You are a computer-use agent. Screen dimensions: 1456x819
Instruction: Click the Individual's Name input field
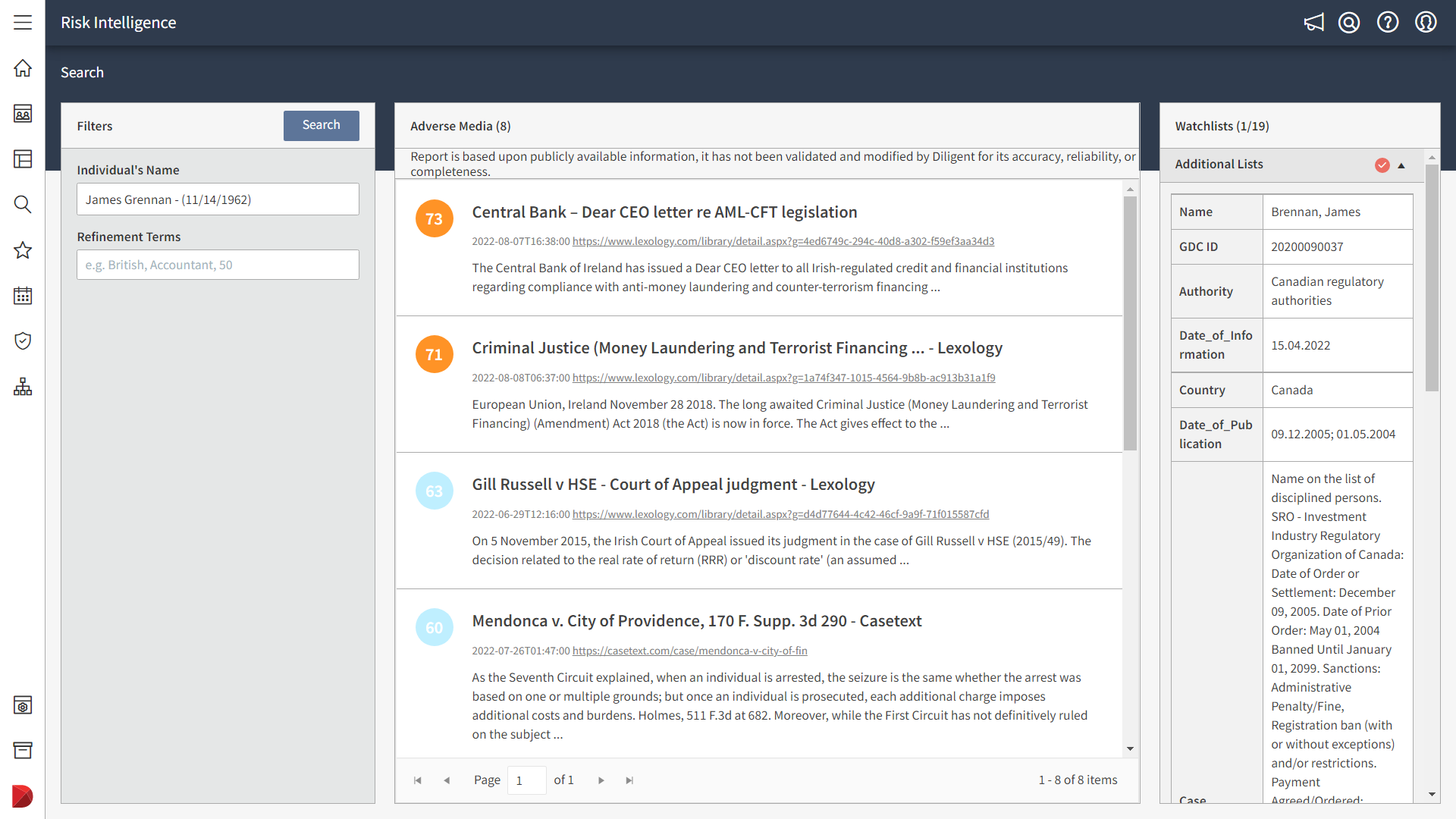click(x=218, y=199)
